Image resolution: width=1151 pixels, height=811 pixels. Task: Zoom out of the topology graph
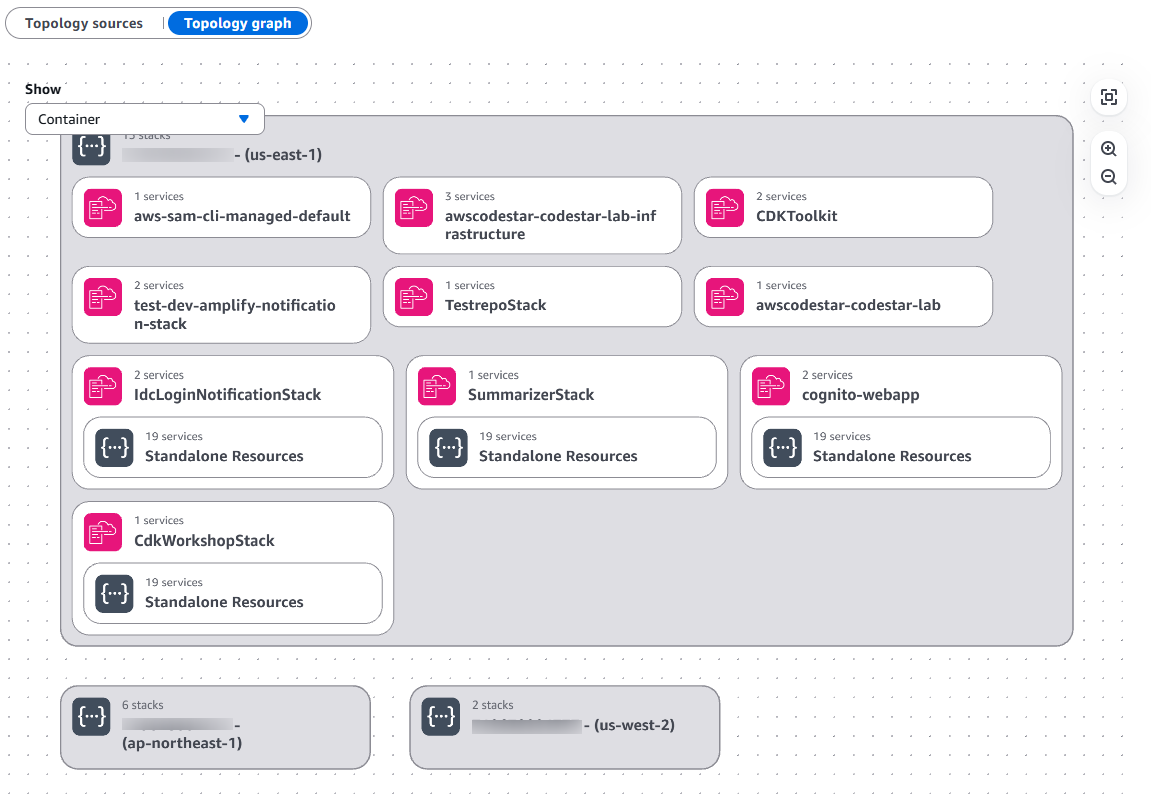tap(1108, 177)
